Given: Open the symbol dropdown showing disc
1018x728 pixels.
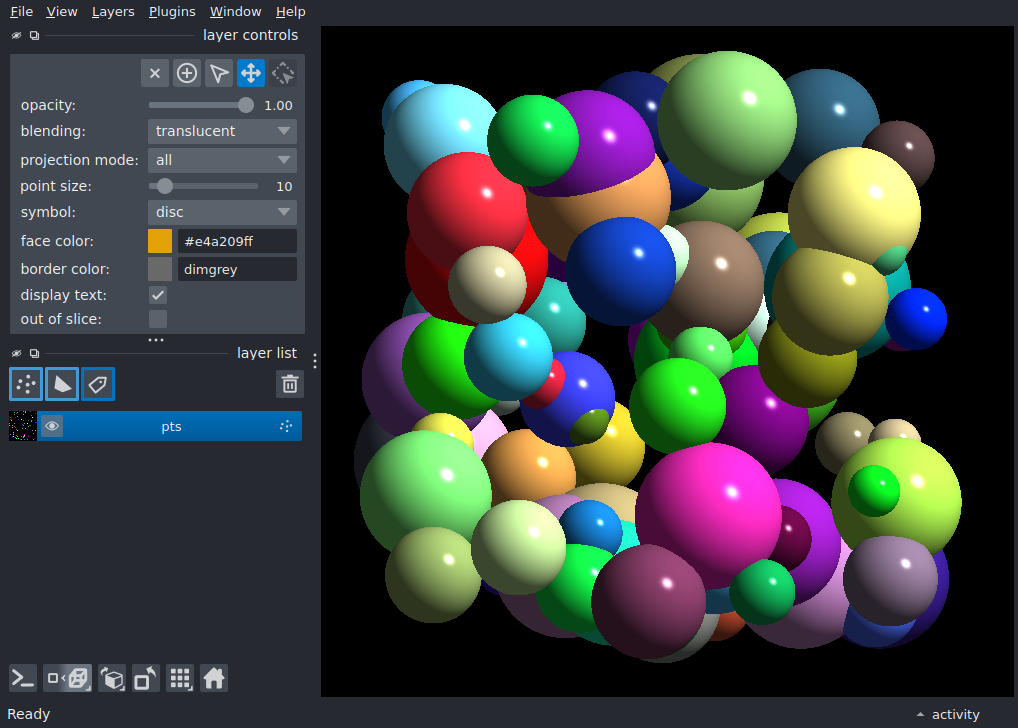Looking at the screenshot, I should click(x=222, y=212).
